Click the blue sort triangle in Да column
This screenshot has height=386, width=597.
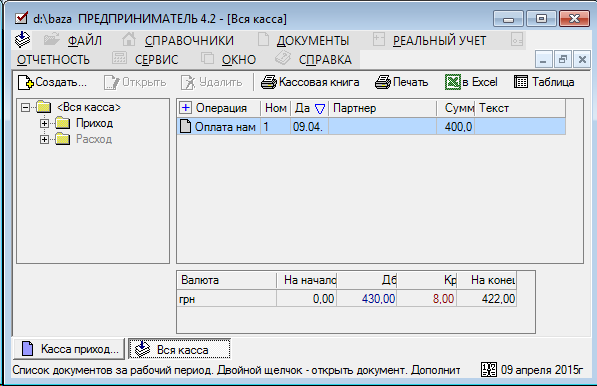pos(320,109)
